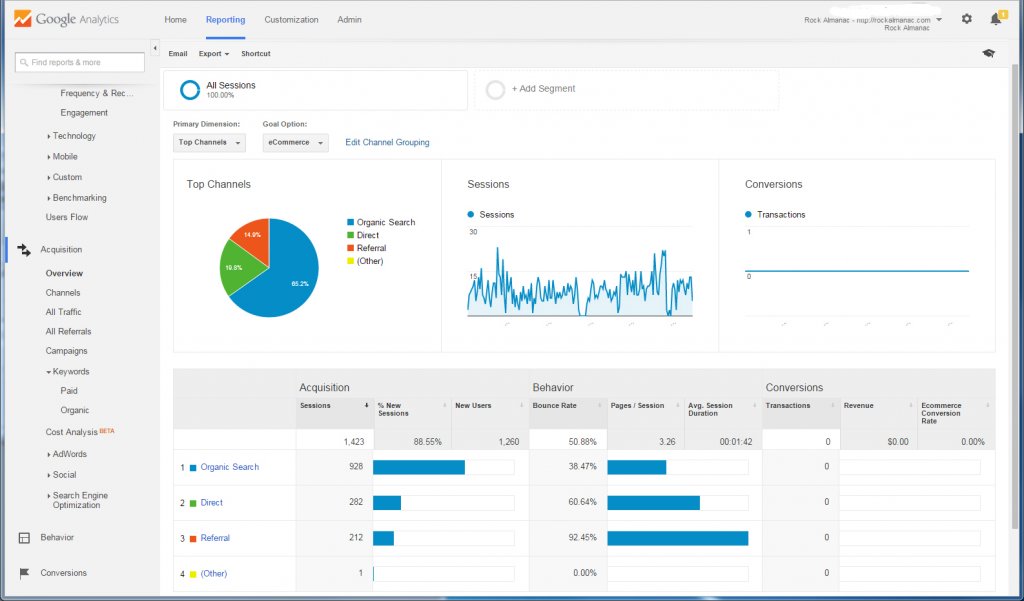Click the Add Segment empty circle

tap(495, 90)
